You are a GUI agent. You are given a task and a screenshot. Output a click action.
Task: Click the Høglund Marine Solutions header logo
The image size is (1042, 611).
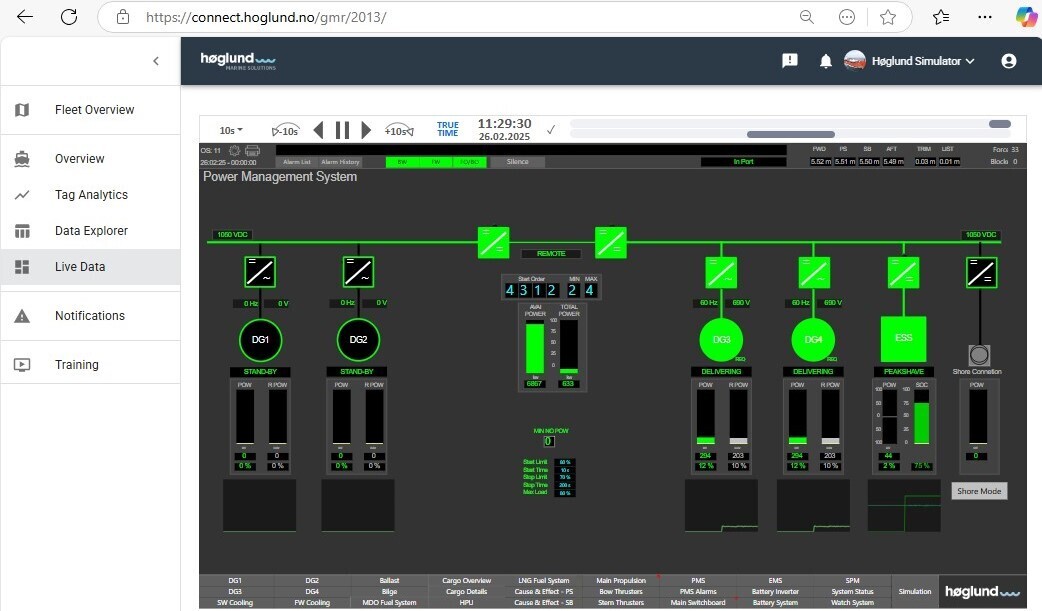(x=238, y=61)
